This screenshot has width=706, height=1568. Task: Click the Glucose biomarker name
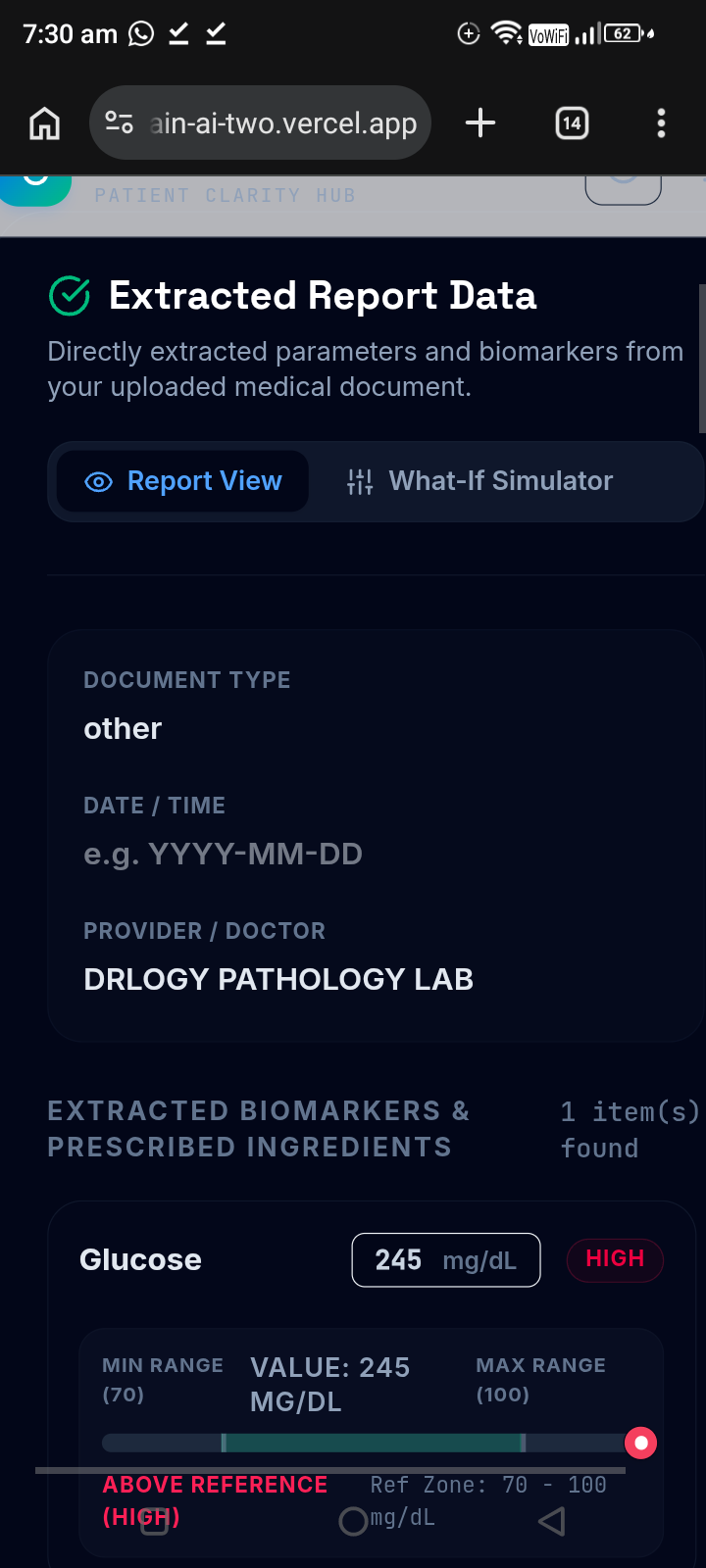(x=140, y=1260)
